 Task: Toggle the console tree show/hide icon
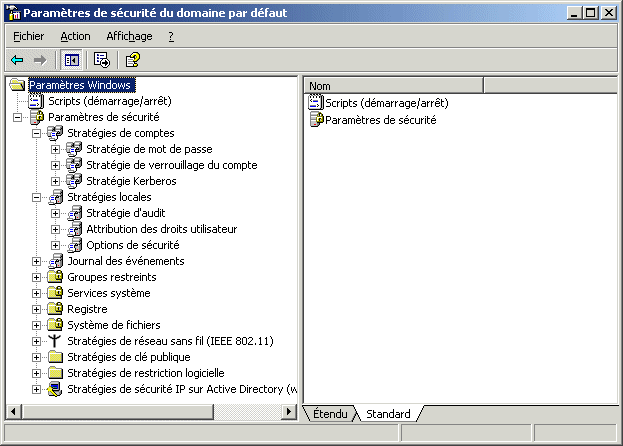click(72, 60)
